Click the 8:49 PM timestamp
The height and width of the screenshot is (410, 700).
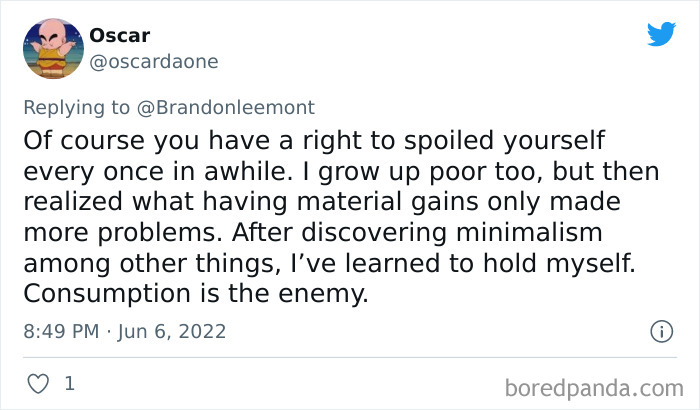62,331
